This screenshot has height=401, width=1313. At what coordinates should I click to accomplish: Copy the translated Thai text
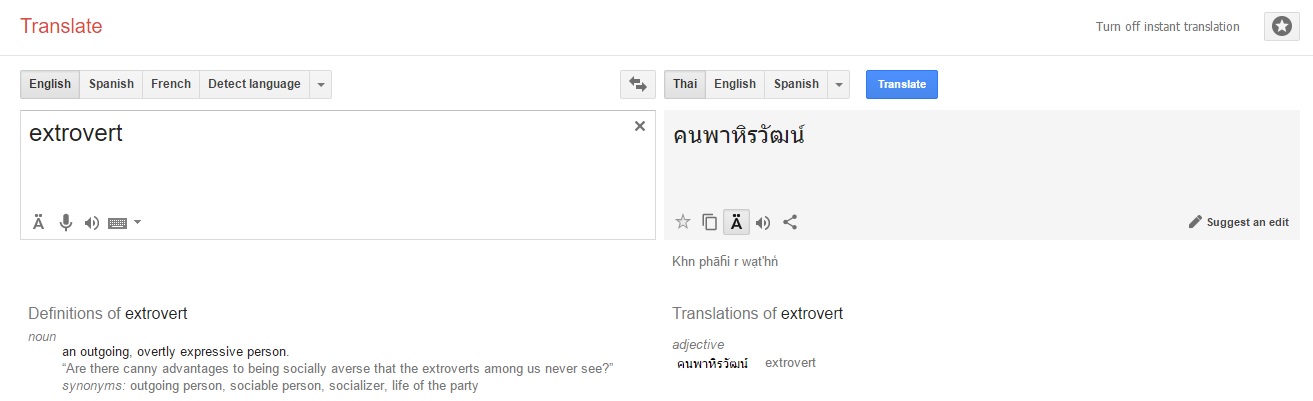click(709, 222)
